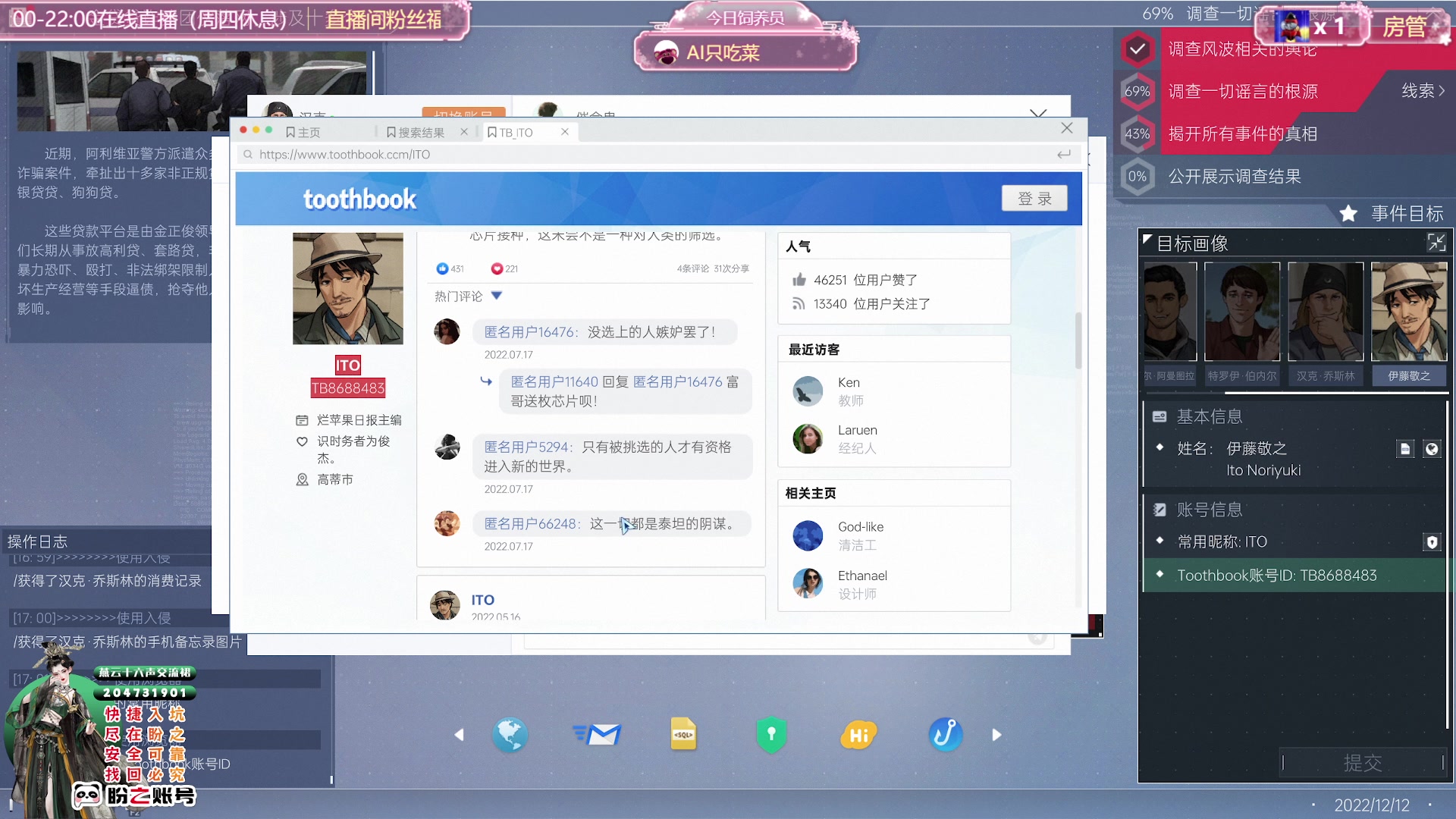Click avatar of 匿名用户16476 commenter
The width and height of the screenshot is (1456, 819).
pyautogui.click(x=447, y=332)
